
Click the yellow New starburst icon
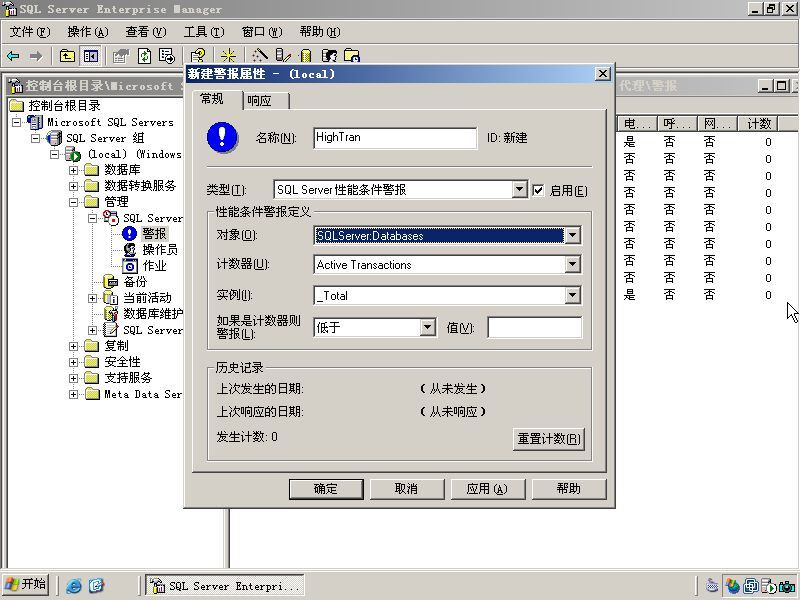[228, 56]
